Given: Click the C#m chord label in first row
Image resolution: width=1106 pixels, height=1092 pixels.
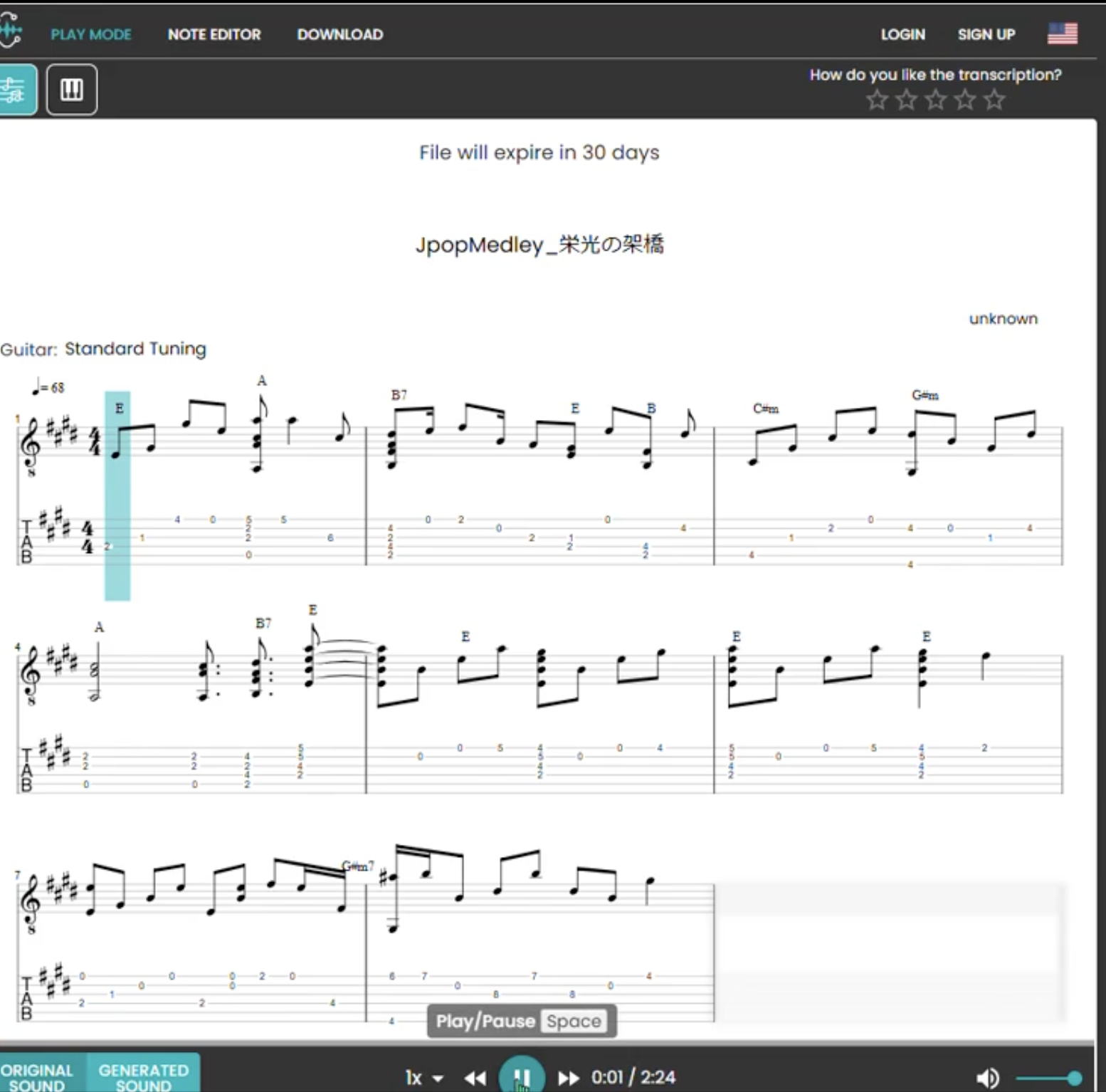Looking at the screenshot, I should click(x=766, y=409).
